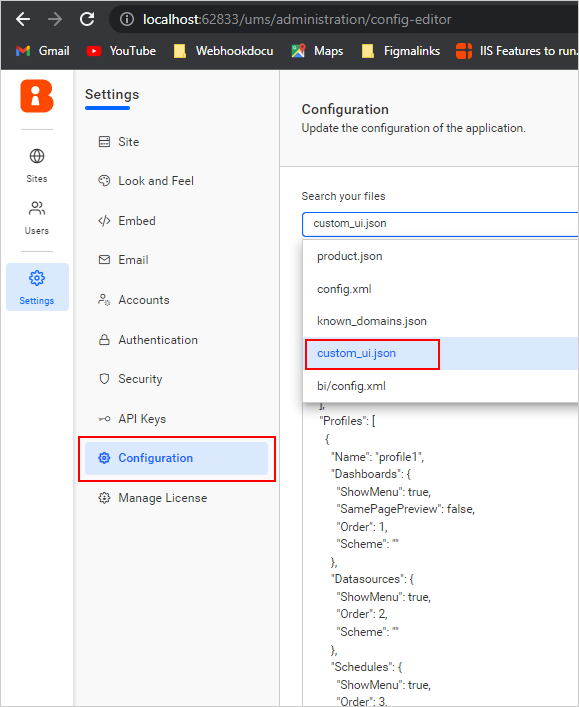Viewport: 579px width, 707px height.
Task: Click the Settings heading text
Action: 112,94
